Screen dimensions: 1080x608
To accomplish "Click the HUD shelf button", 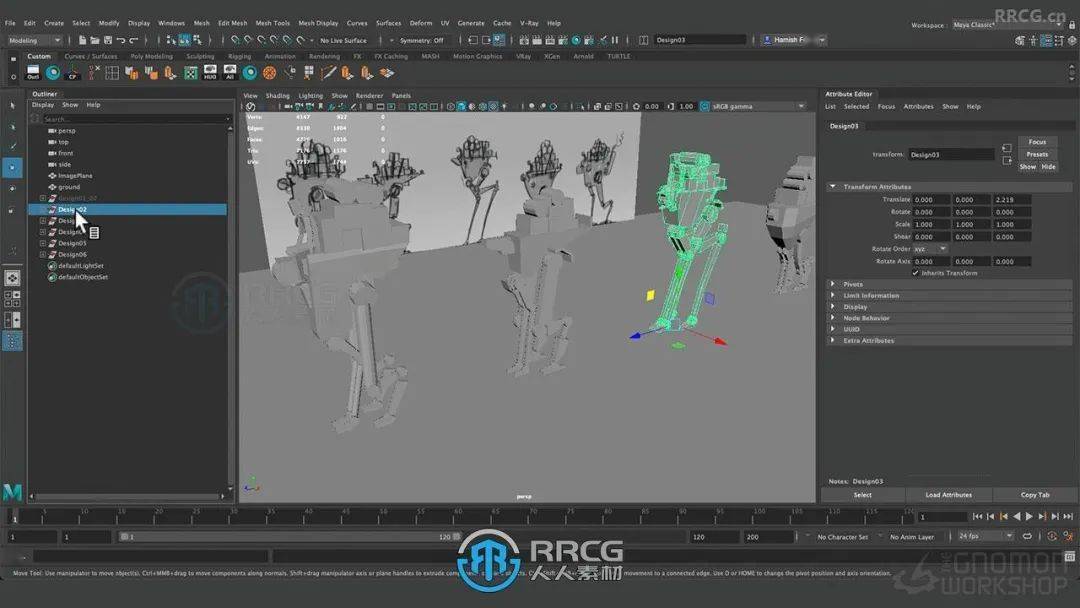I will [210, 73].
